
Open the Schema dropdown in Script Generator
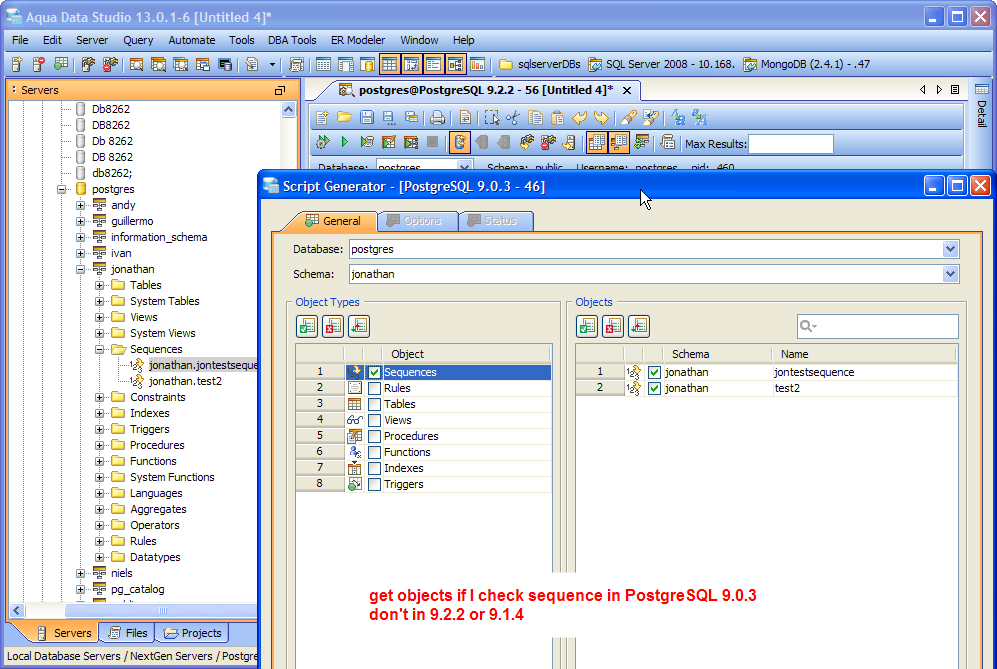tap(950, 274)
